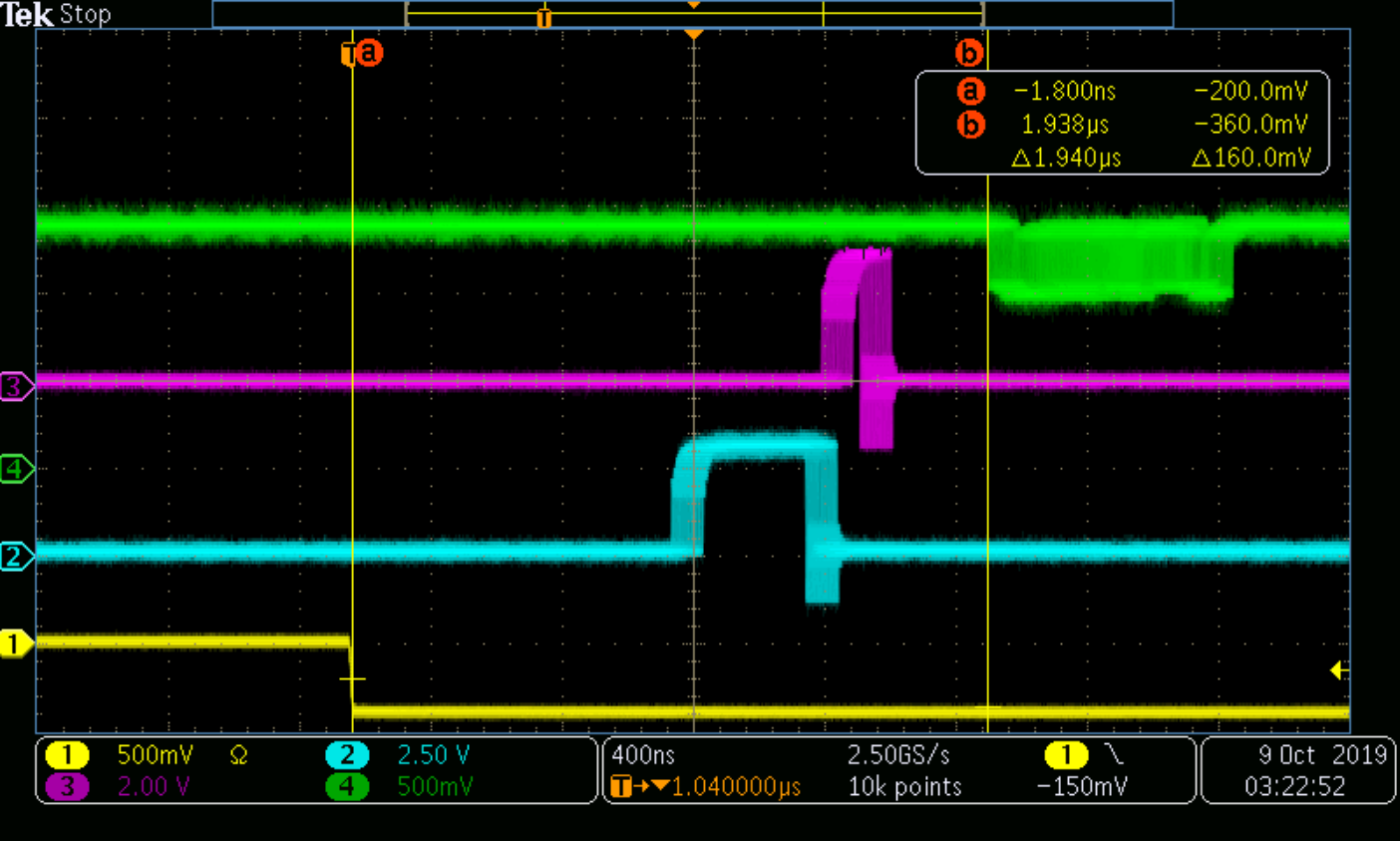Click the falling edge trigger slope icon
The image size is (1400, 841).
click(x=1114, y=755)
